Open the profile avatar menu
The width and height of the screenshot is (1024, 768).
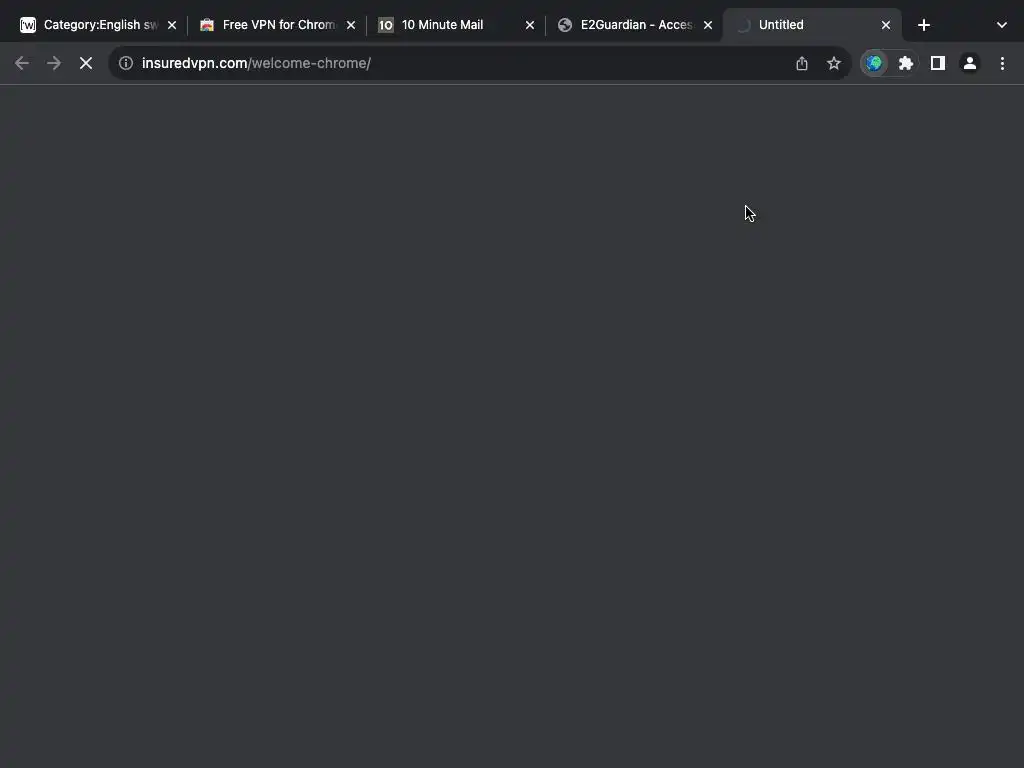click(970, 63)
